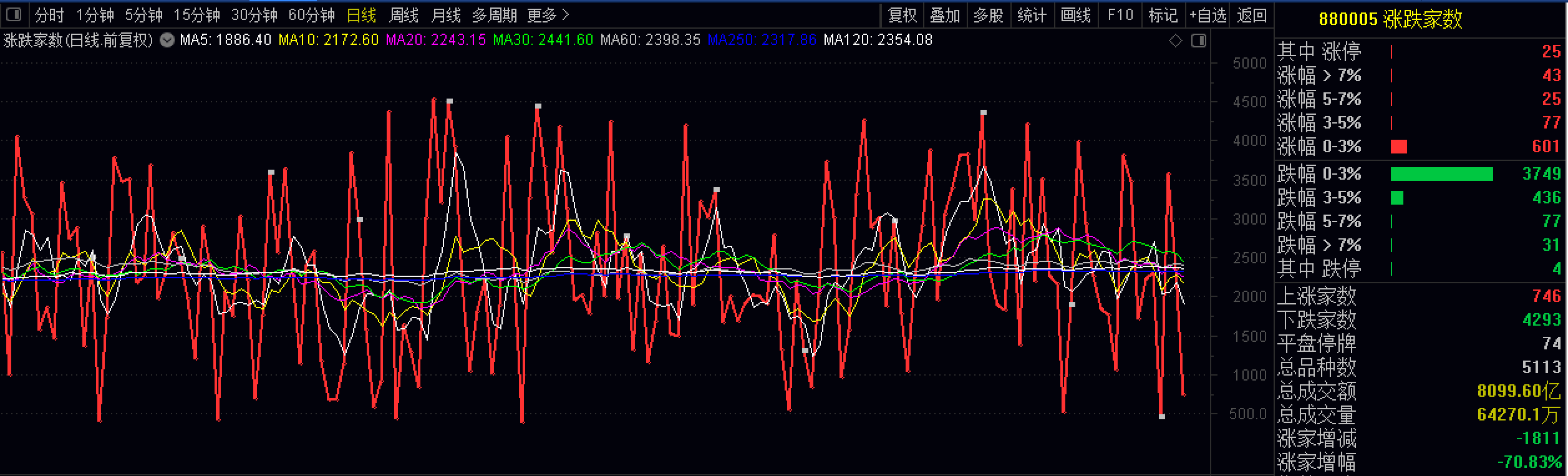Click the 500.0 y-axis label
The height and width of the screenshot is (476, 1568).
point(1247,414)
